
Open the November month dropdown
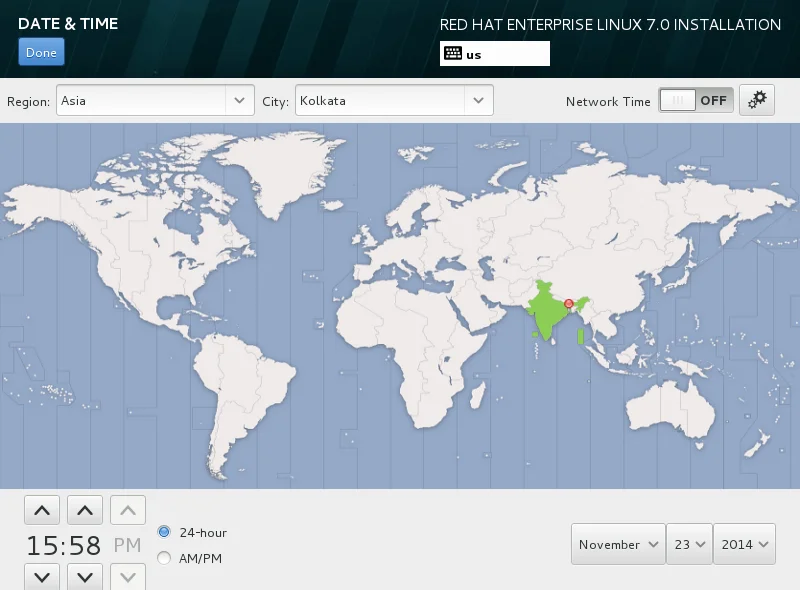pos(618,544)
